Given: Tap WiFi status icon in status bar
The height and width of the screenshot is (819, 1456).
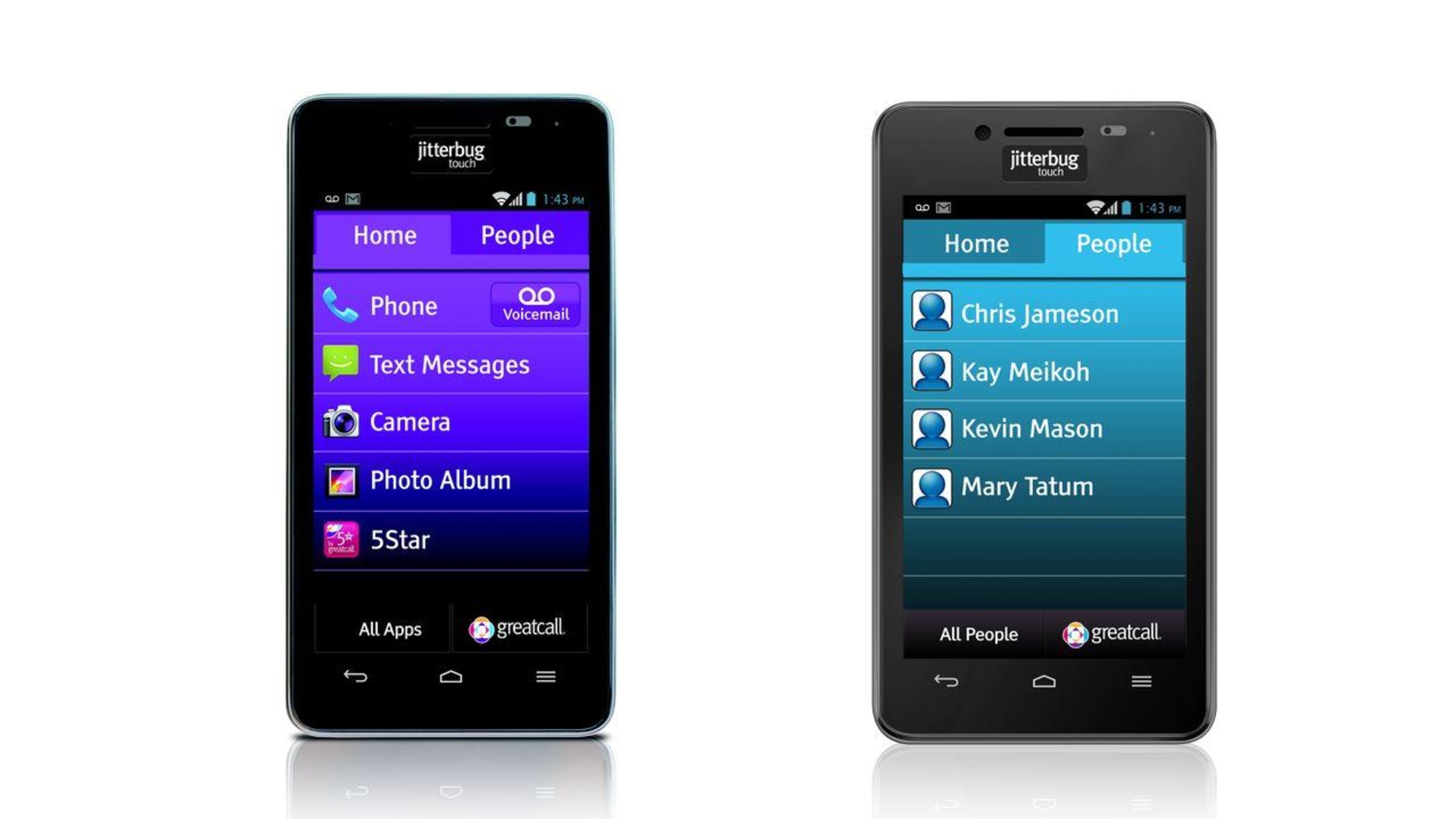Looking at the screenshot, I should coord(501,200).
